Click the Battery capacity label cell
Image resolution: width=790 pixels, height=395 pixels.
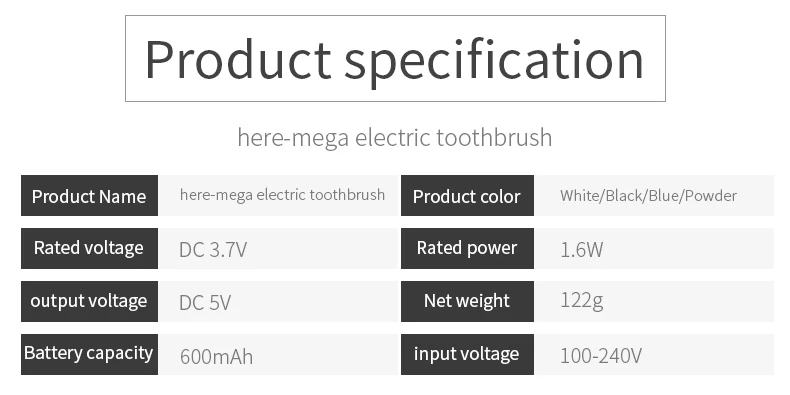coord(89,354)
